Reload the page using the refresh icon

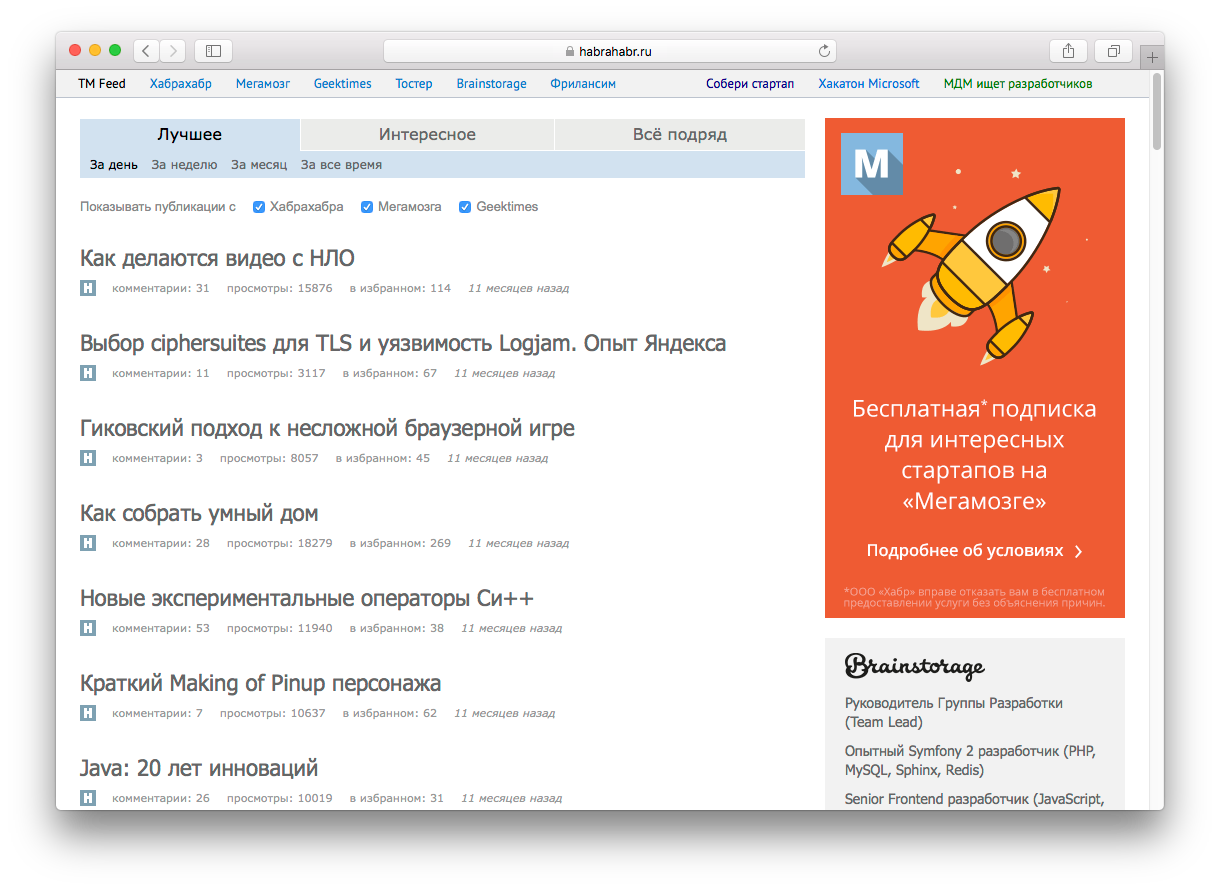pos(824,51)
